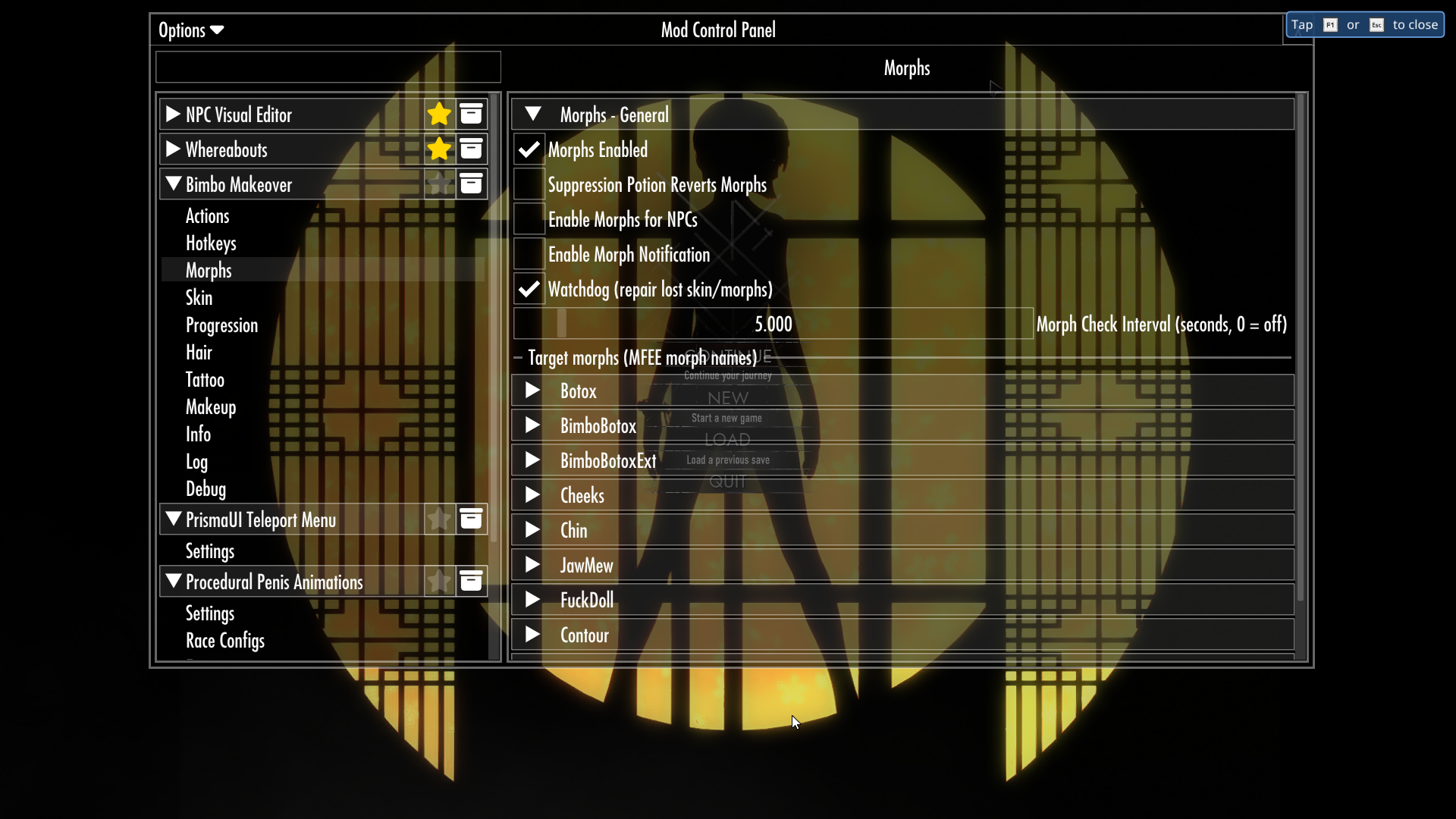Viewport: 1456px width, 819px height.
Task: Click the mod list scrollbar
Action: 494,318
